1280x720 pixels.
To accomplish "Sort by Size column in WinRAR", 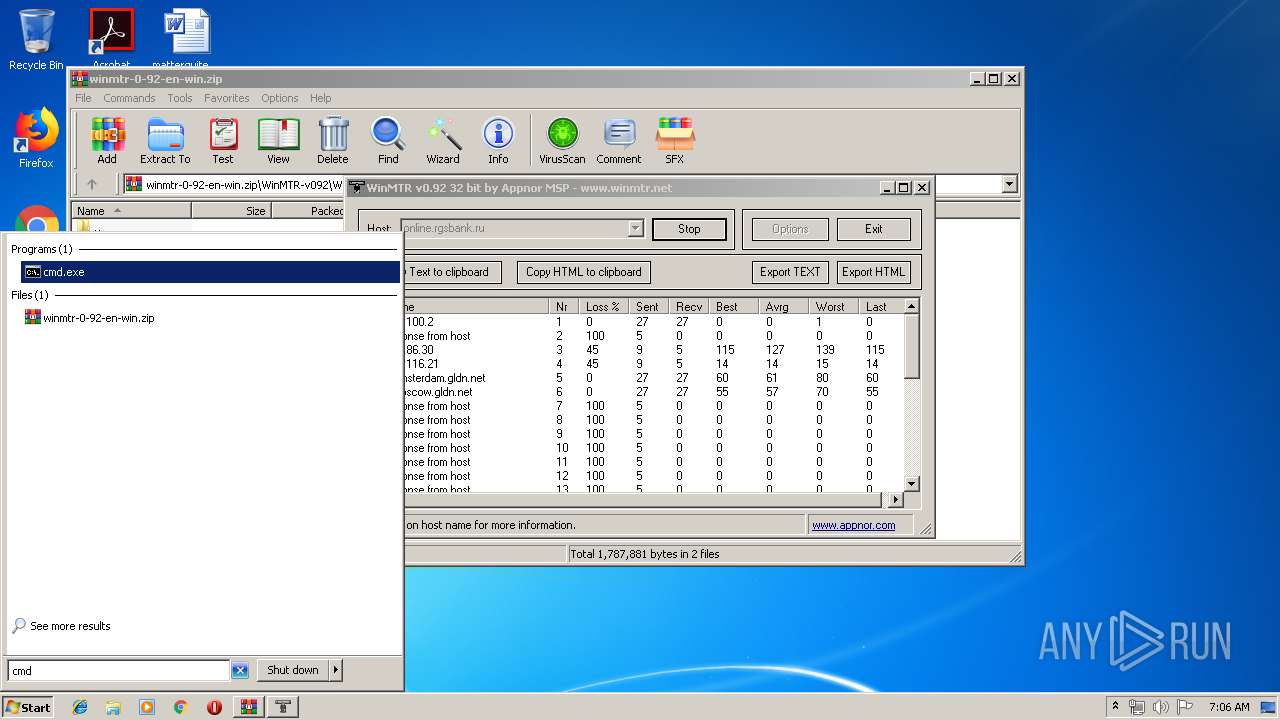I will [x=231, y=211].
